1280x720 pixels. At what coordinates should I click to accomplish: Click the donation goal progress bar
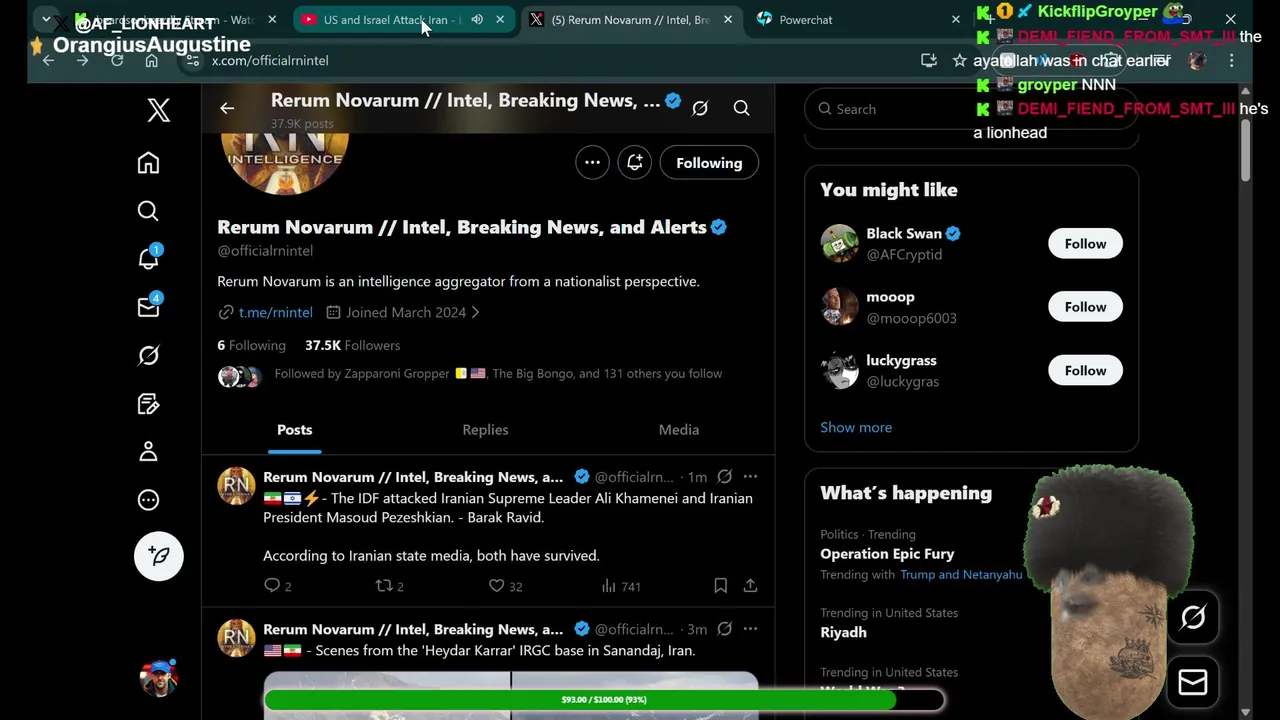tap(603, 700)
